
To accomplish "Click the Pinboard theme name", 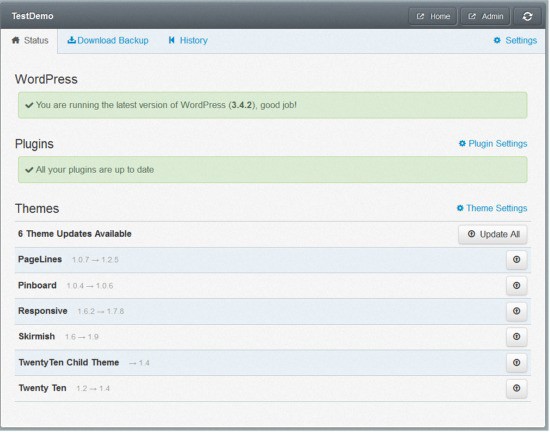I will coord(37,285).
